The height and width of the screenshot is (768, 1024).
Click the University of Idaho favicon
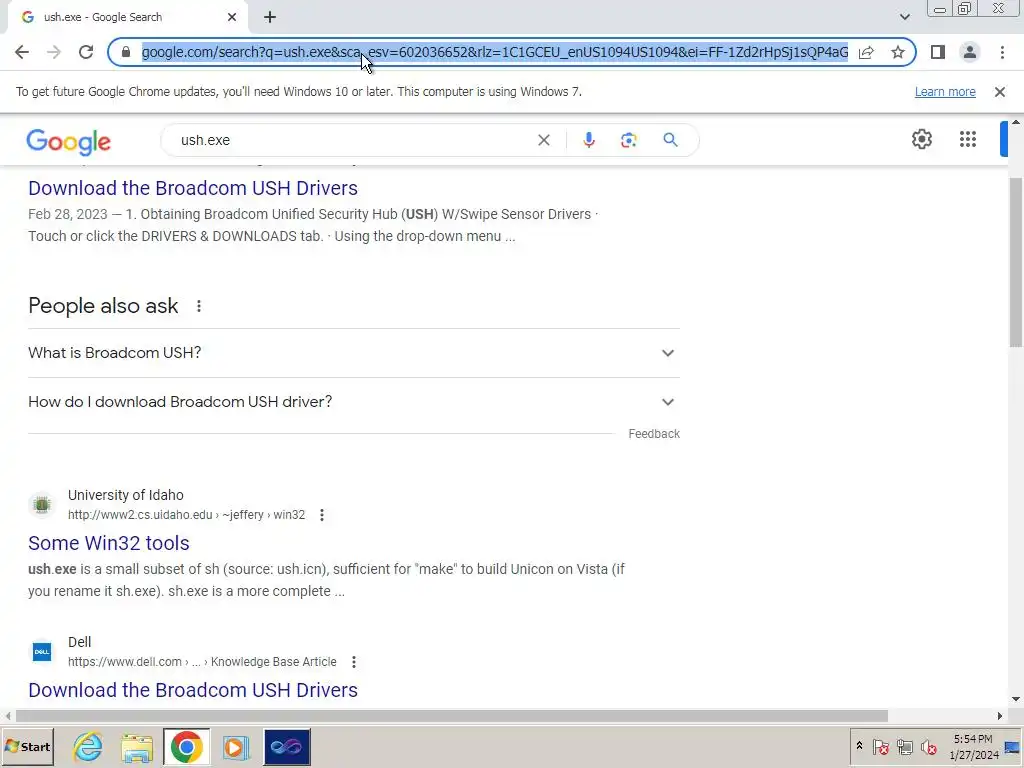[x=42, y=505]
